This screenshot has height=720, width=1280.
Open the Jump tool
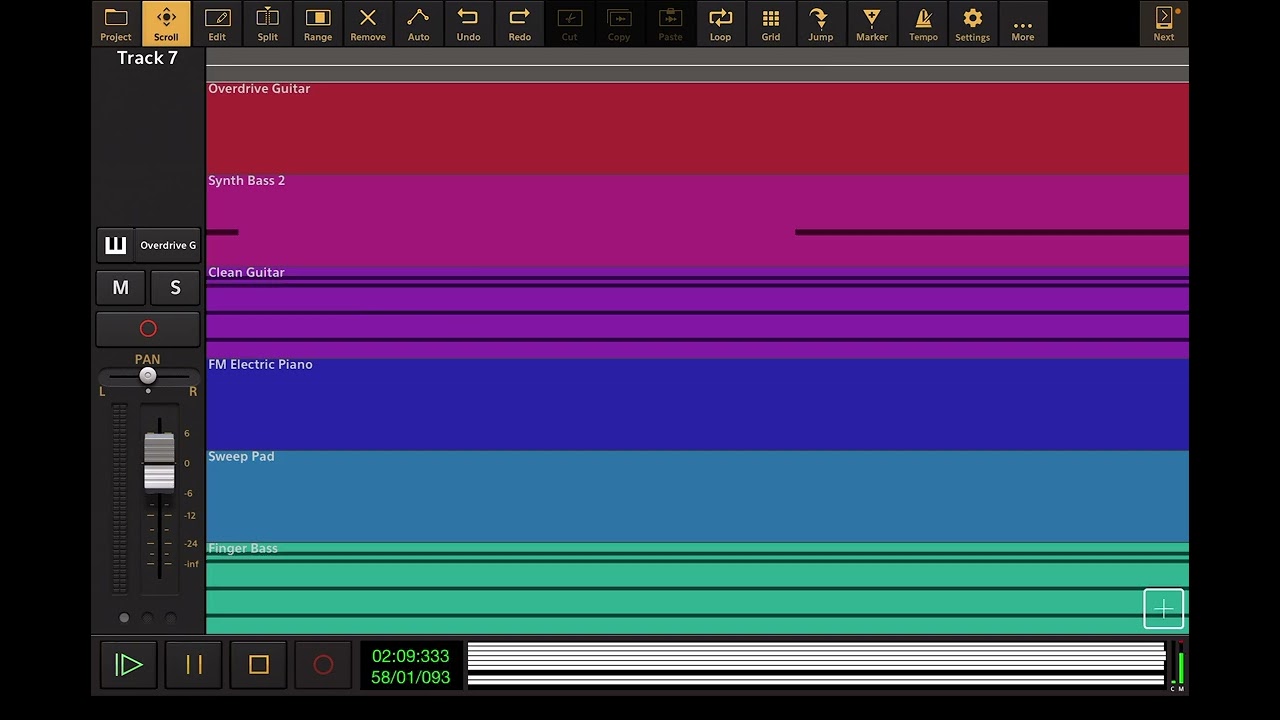click(821, 24)
